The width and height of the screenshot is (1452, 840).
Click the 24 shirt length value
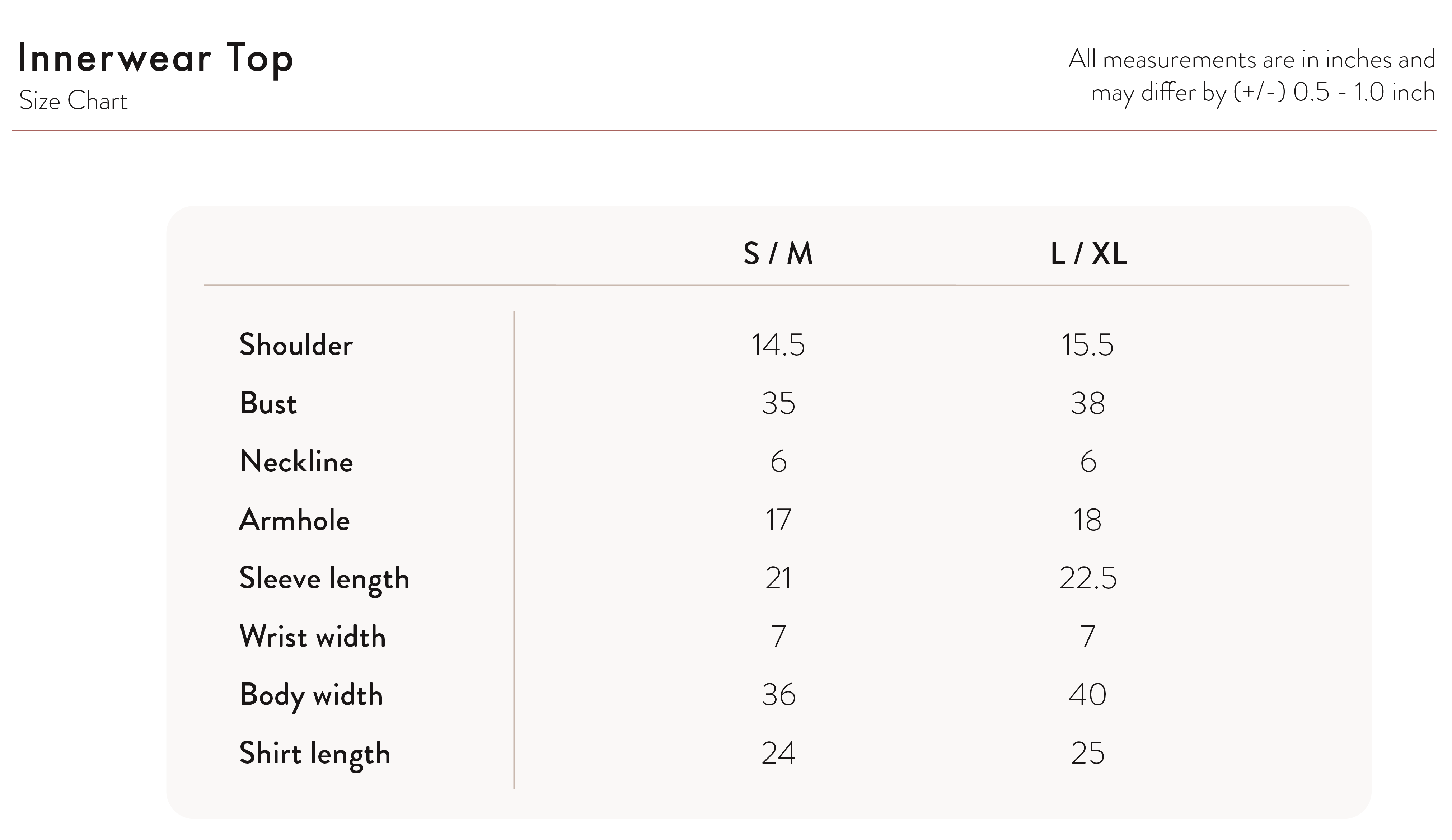pyautogui.click(x=778, y=754)
